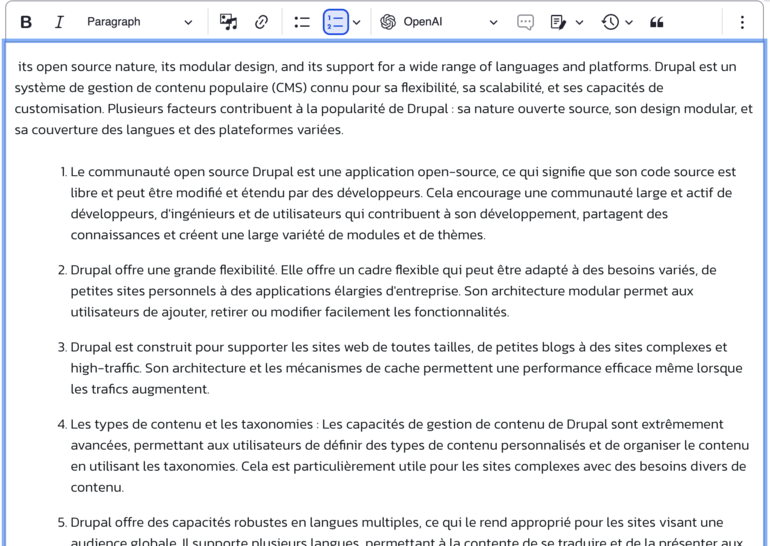770x546 pixels.
Task: Apply a bulleted list
Action: pos(302,22)
